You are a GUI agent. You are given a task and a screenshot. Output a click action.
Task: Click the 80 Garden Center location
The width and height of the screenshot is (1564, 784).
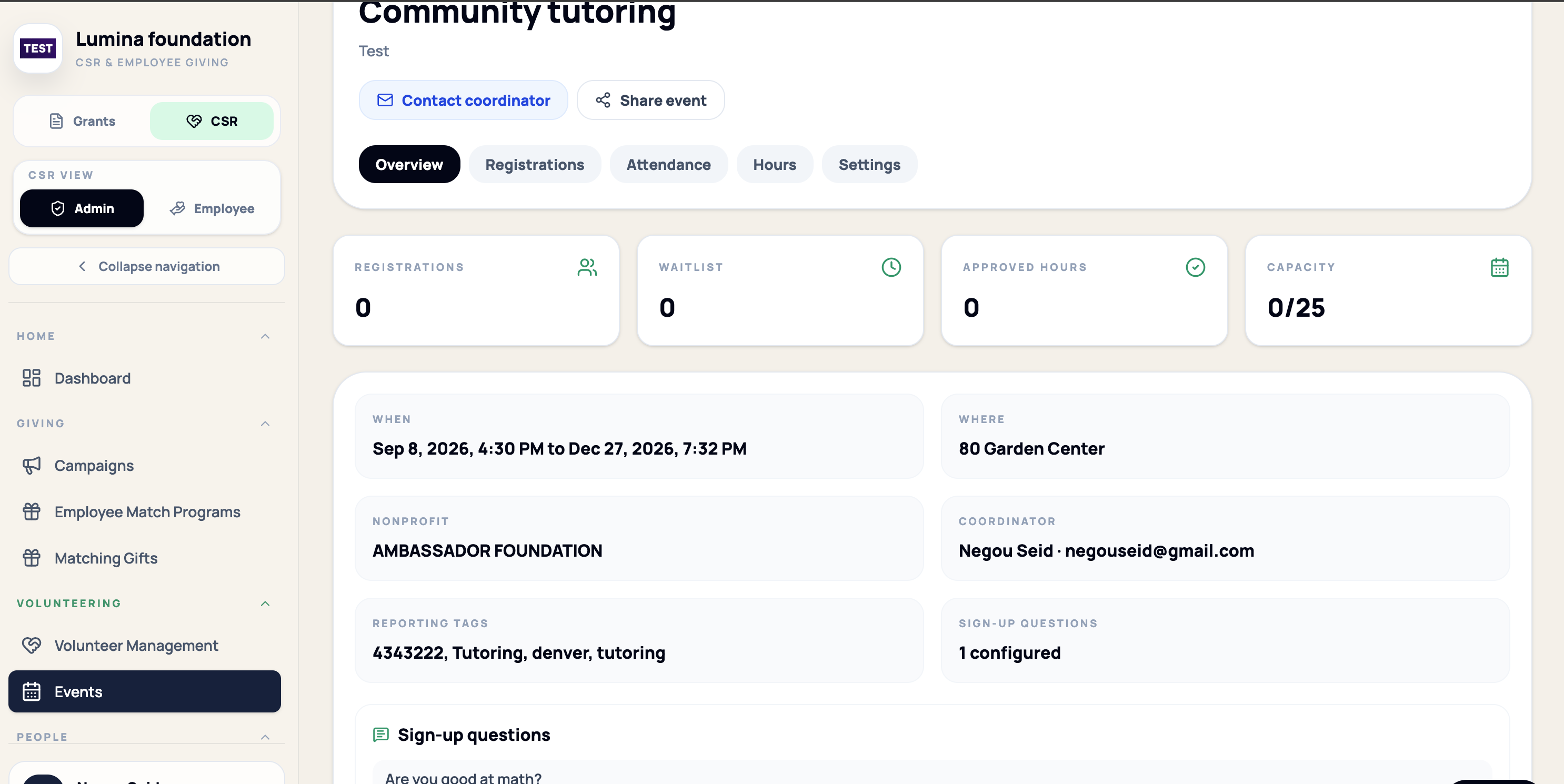click(x=1031, y=448)
